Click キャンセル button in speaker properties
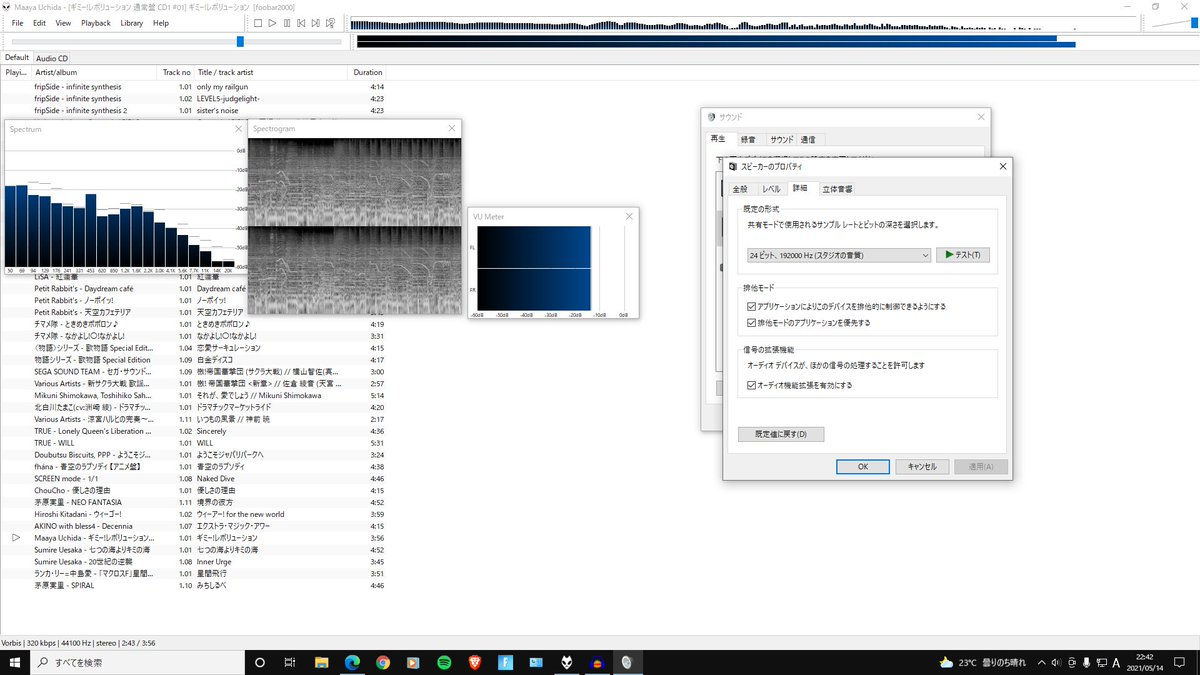Screen dimensions: 1200x675 922,467
